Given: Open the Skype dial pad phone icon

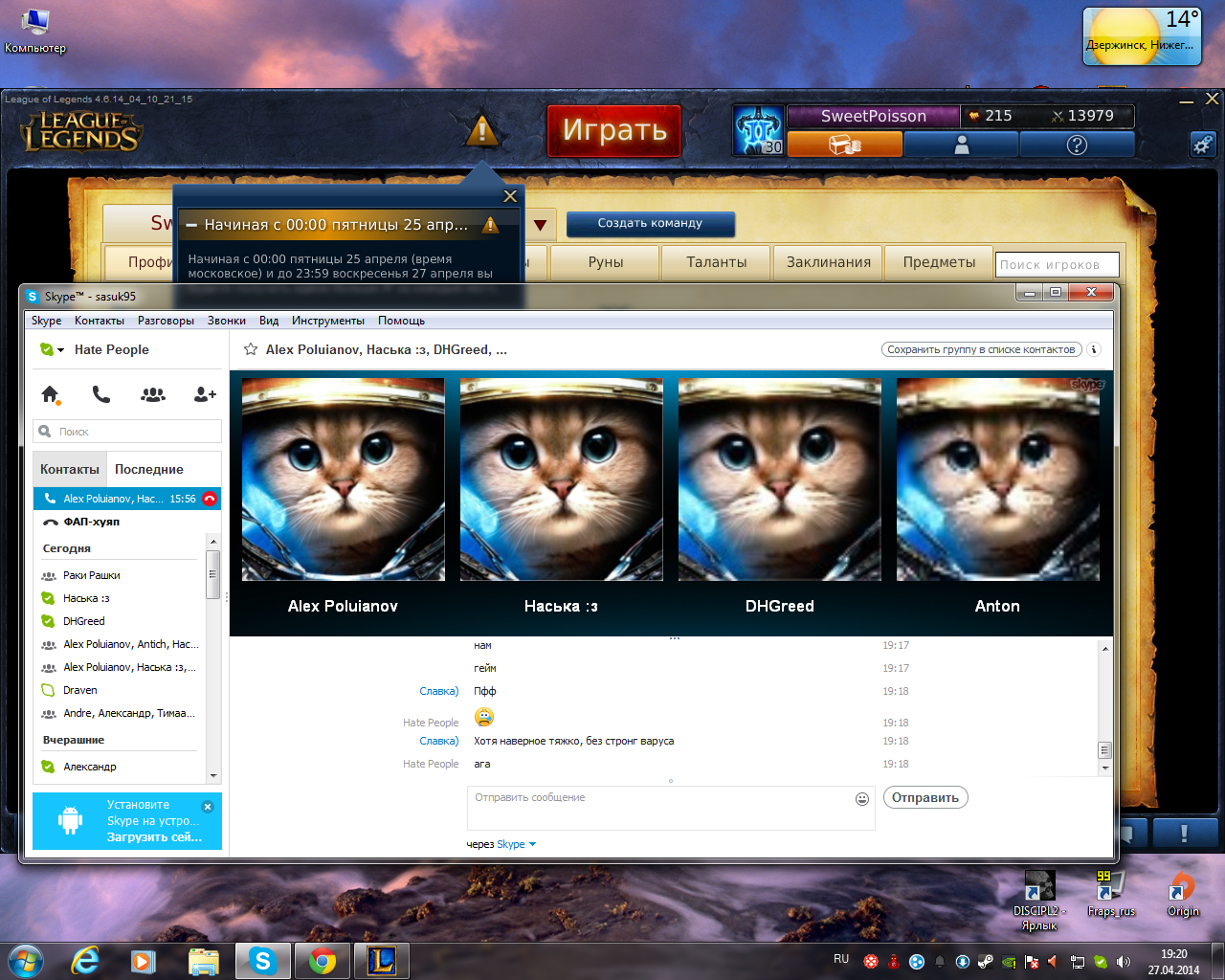Looking at the screenshot, I should tap(101, 393).
